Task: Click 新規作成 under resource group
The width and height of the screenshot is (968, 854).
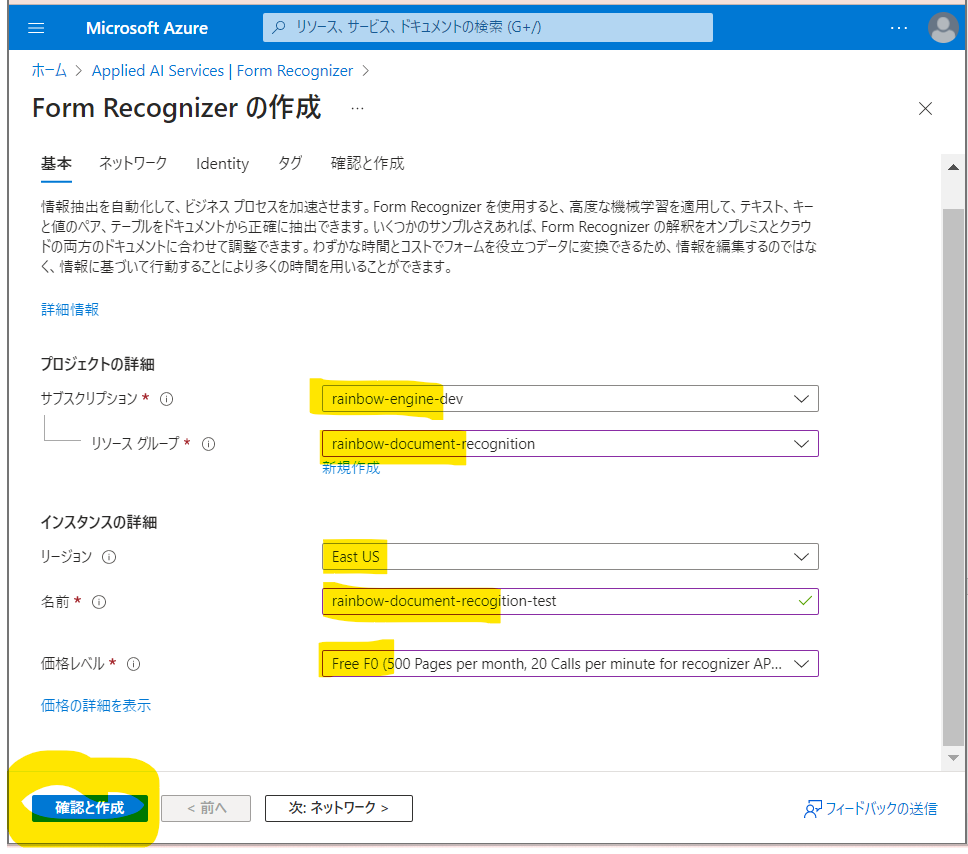Action: [x=351, y=468]
